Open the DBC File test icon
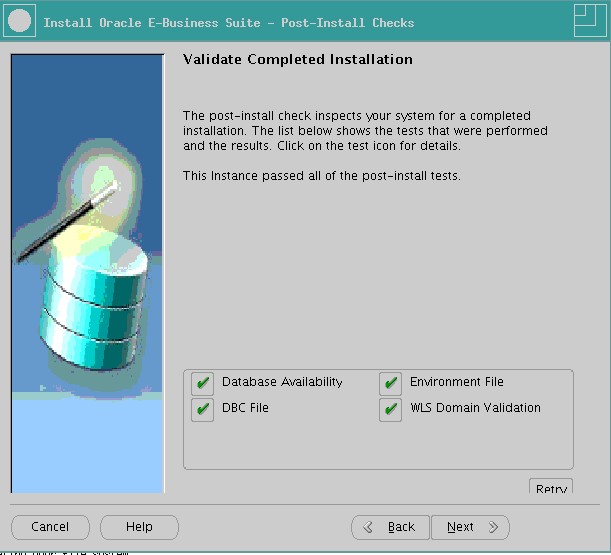This screenshot has width=611, height=555. point(202,409)
